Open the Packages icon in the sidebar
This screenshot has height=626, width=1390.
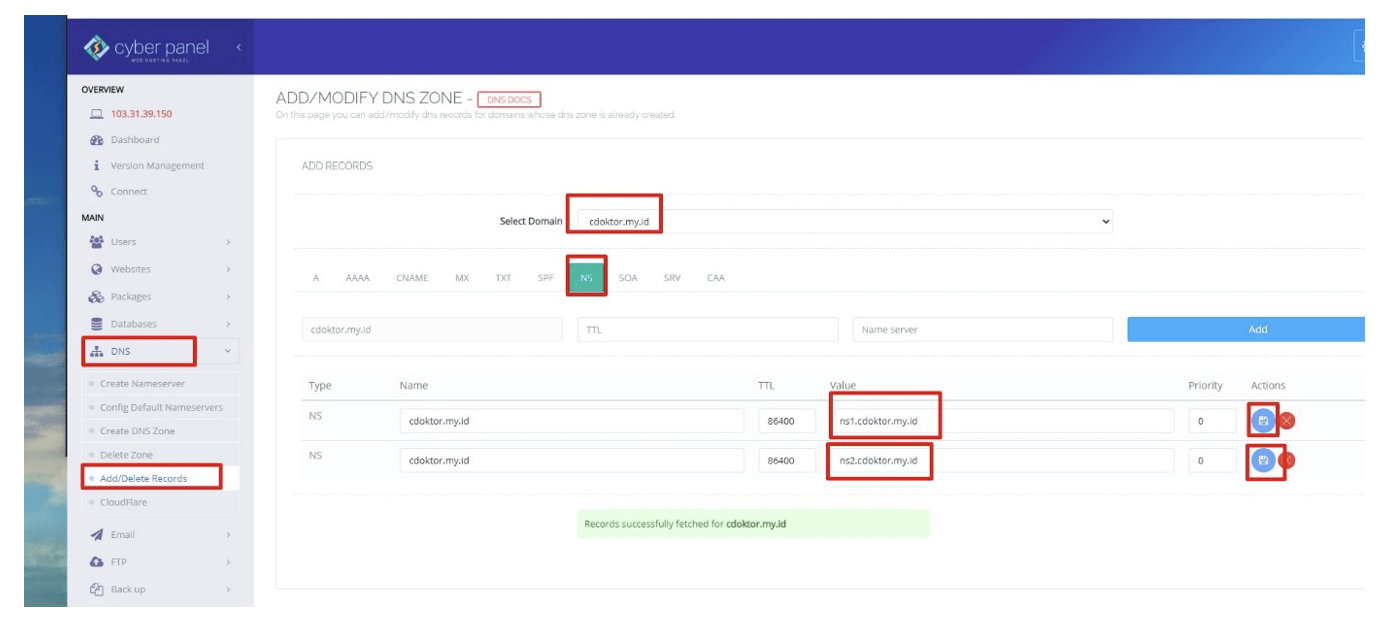tap(95, 295)
